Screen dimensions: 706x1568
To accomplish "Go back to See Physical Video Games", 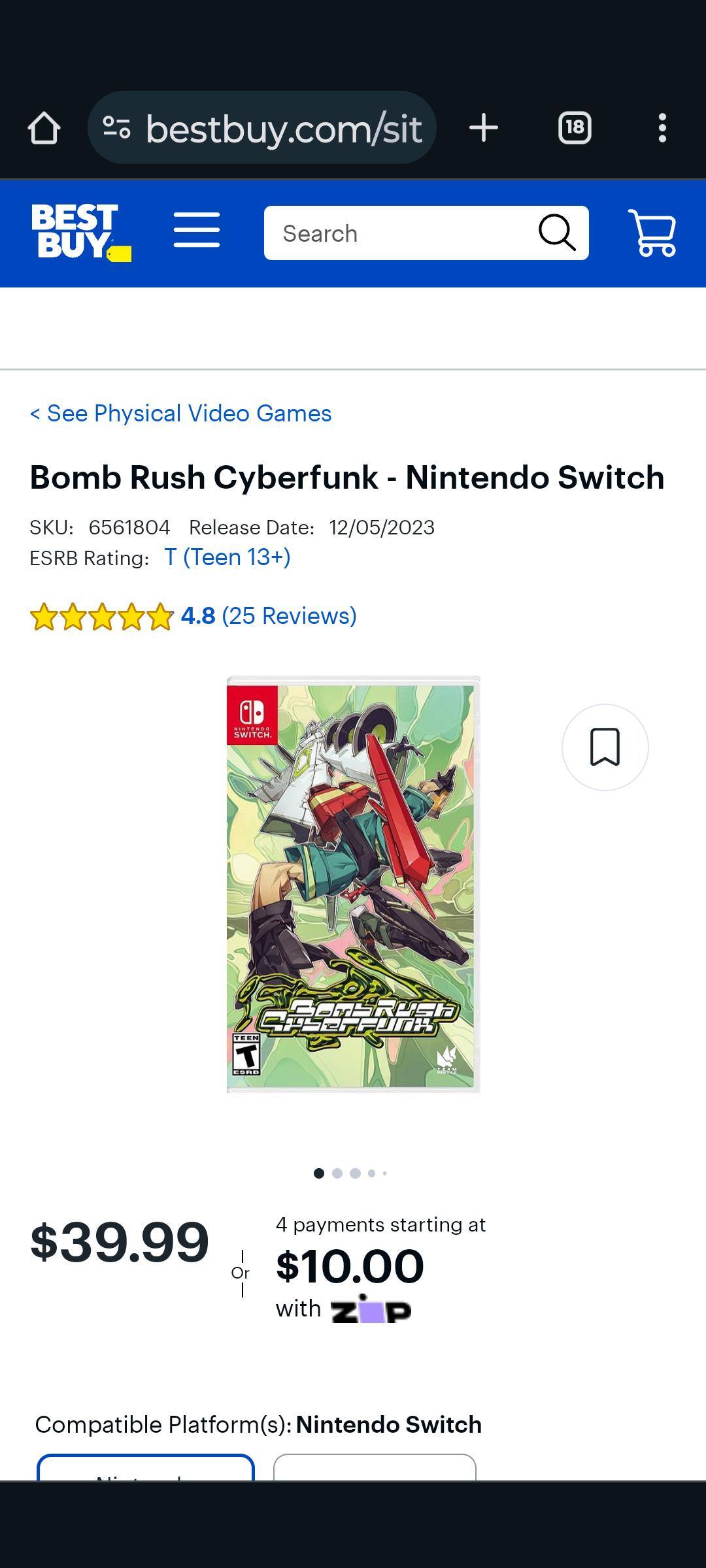I will tap(180, 414).
